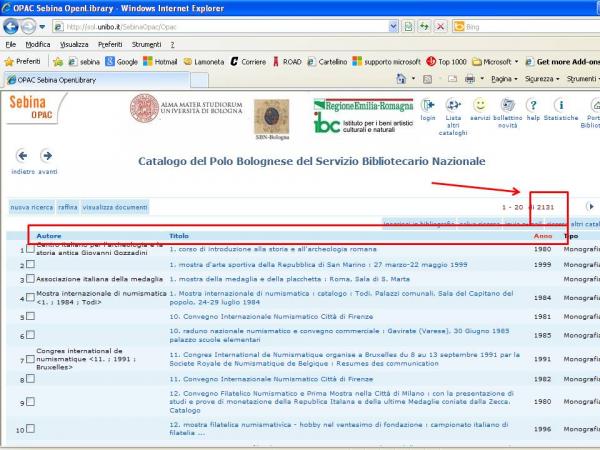Open the supporto microsoft favorites link

(x=386, y=62)
